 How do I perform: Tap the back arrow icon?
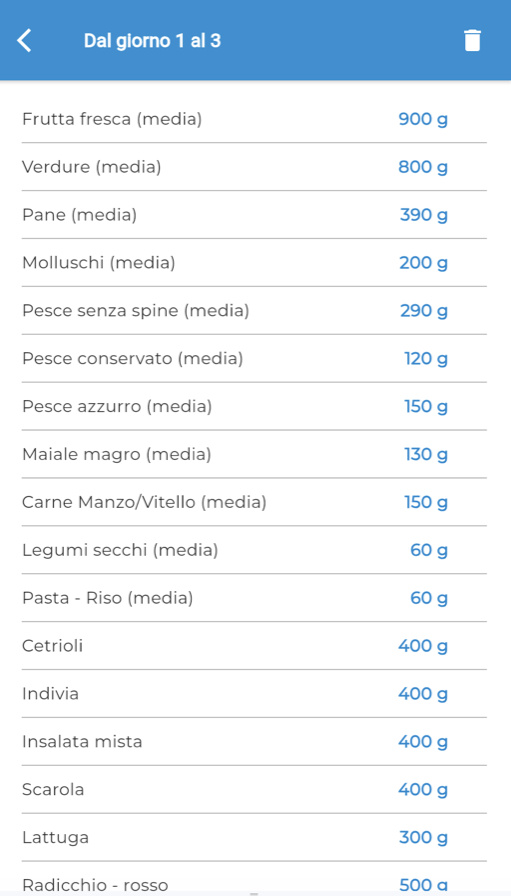(x=24, y=41)
